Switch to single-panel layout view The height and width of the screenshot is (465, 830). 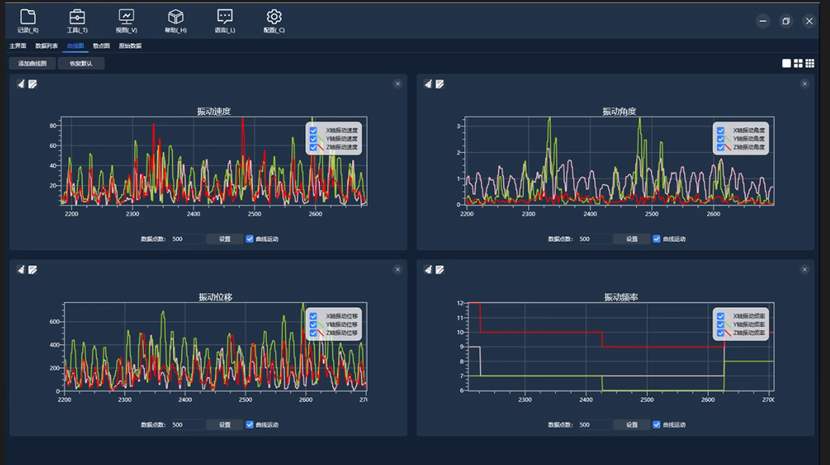[x=786, y=64]
